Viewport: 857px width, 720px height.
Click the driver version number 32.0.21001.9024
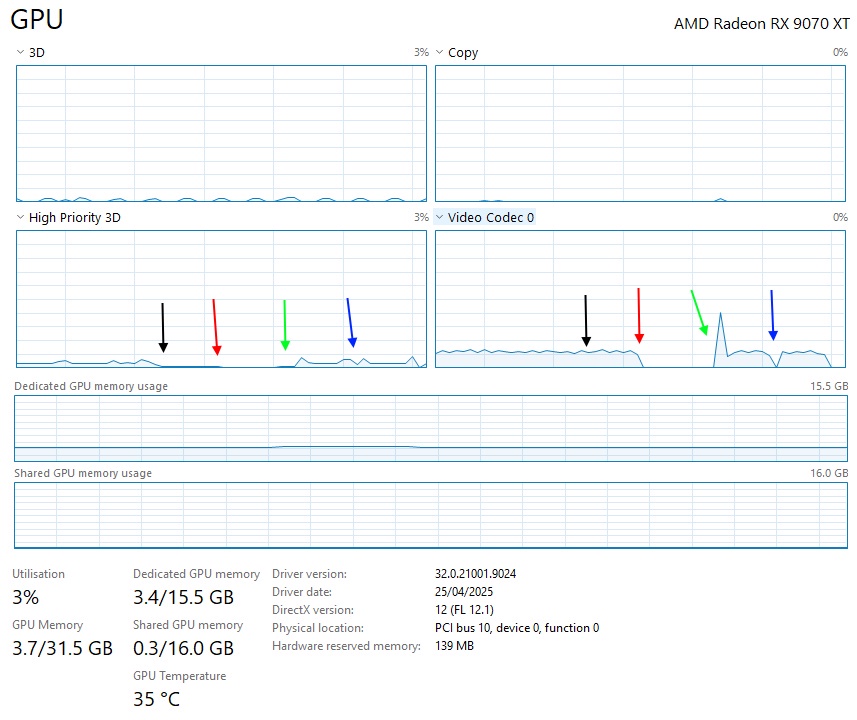click(475, 574)
